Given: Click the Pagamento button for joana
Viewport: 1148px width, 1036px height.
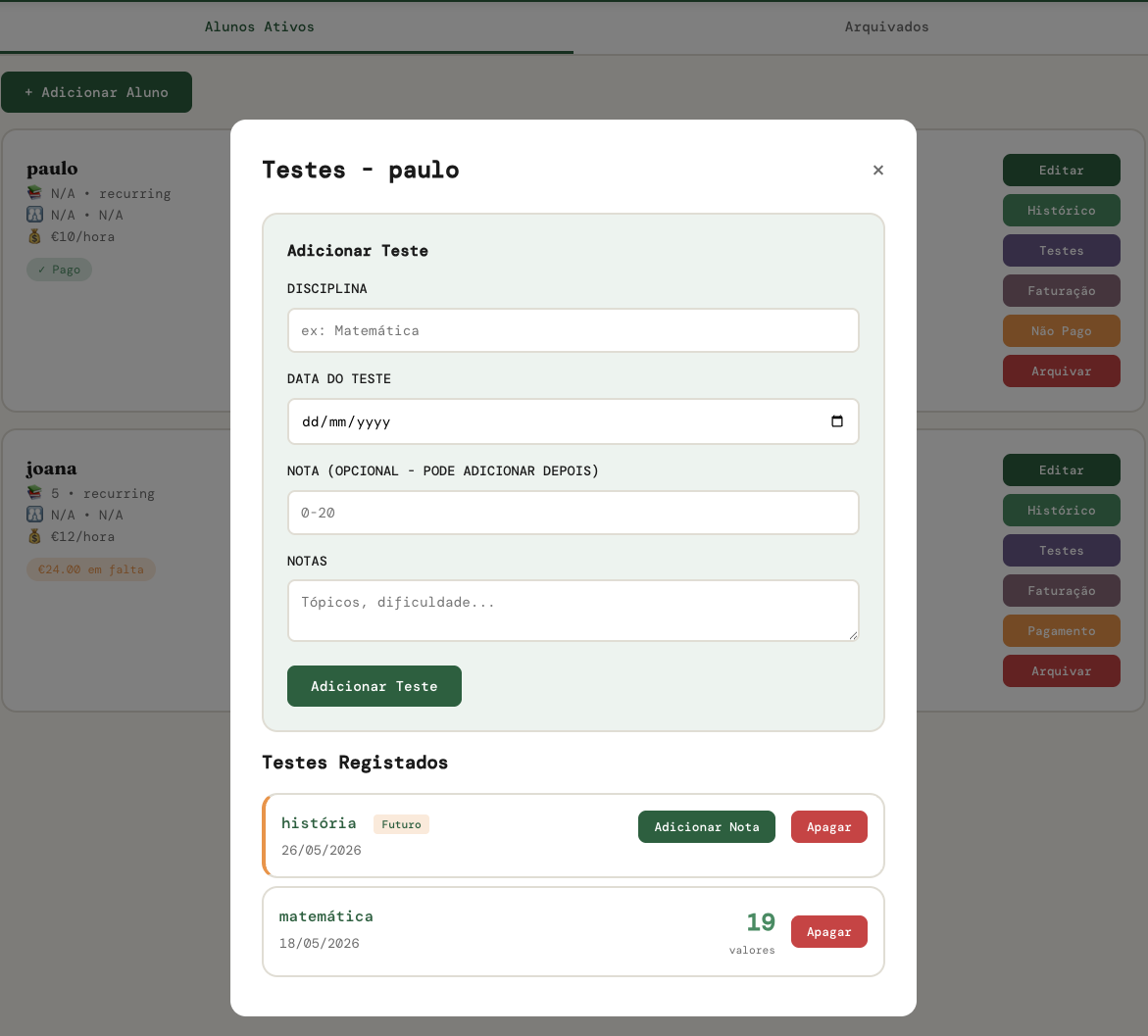Looking at the screenshot, I should (x=1061, y=631).
